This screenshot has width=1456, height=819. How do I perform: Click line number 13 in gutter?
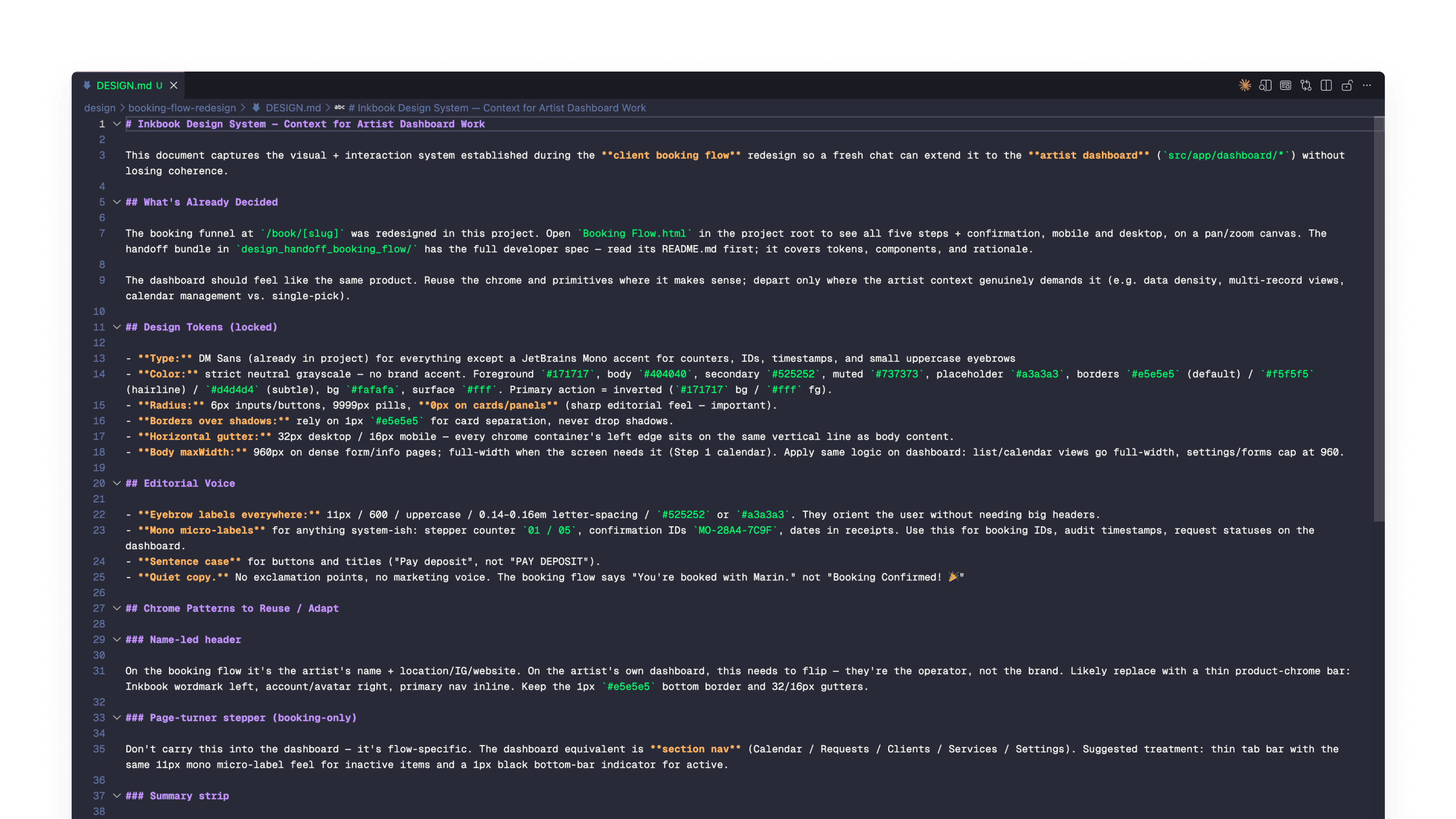point(99,358)
